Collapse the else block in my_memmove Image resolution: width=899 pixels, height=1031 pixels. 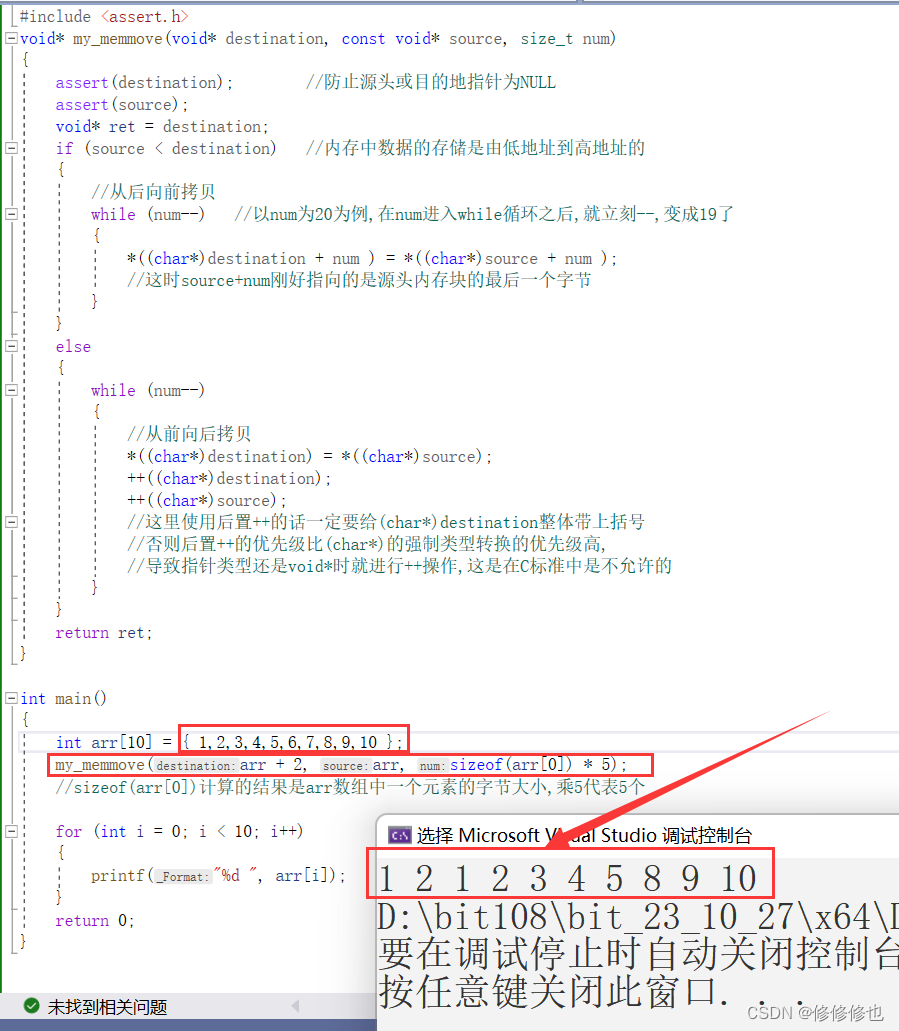click(x=10, y=346)
